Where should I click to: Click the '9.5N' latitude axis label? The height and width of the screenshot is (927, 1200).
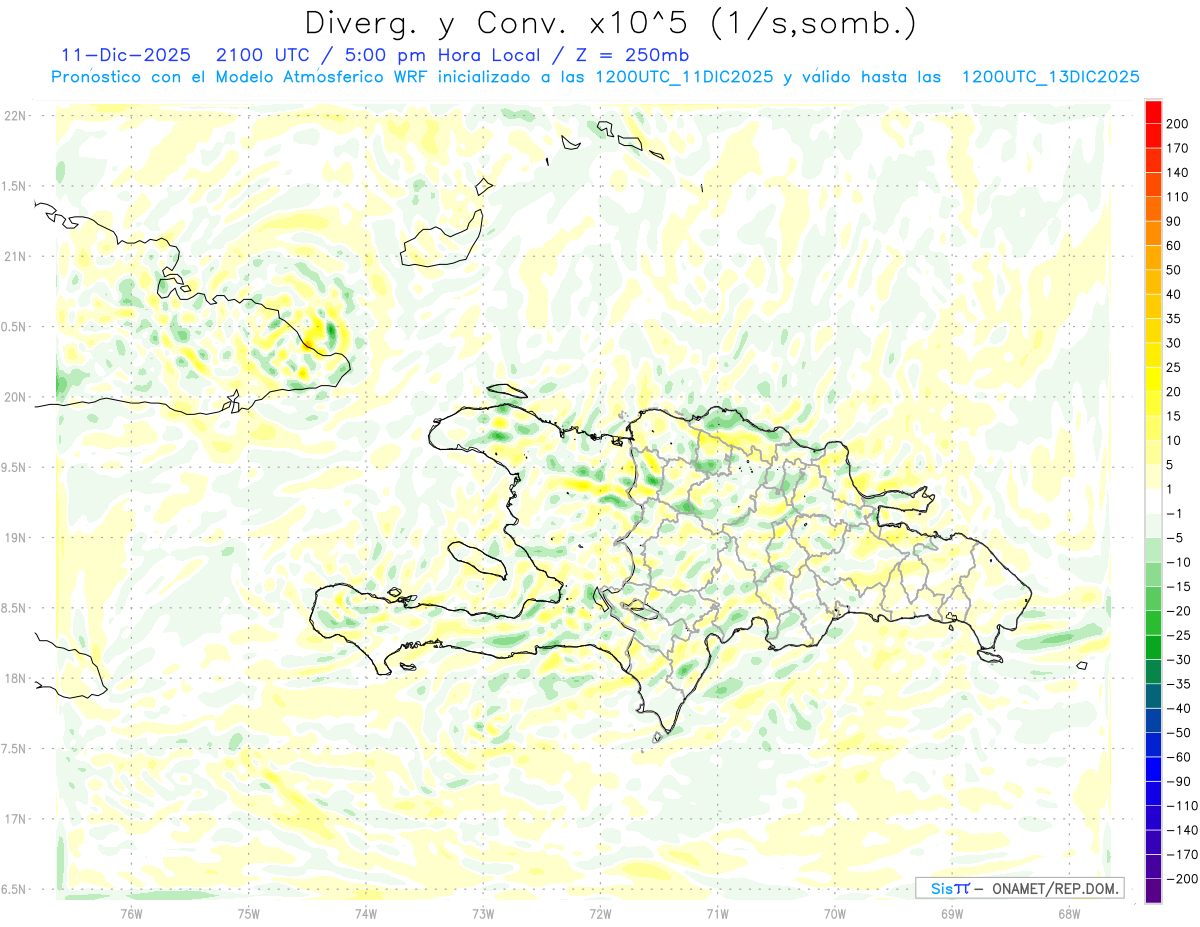tap(12, 467)
